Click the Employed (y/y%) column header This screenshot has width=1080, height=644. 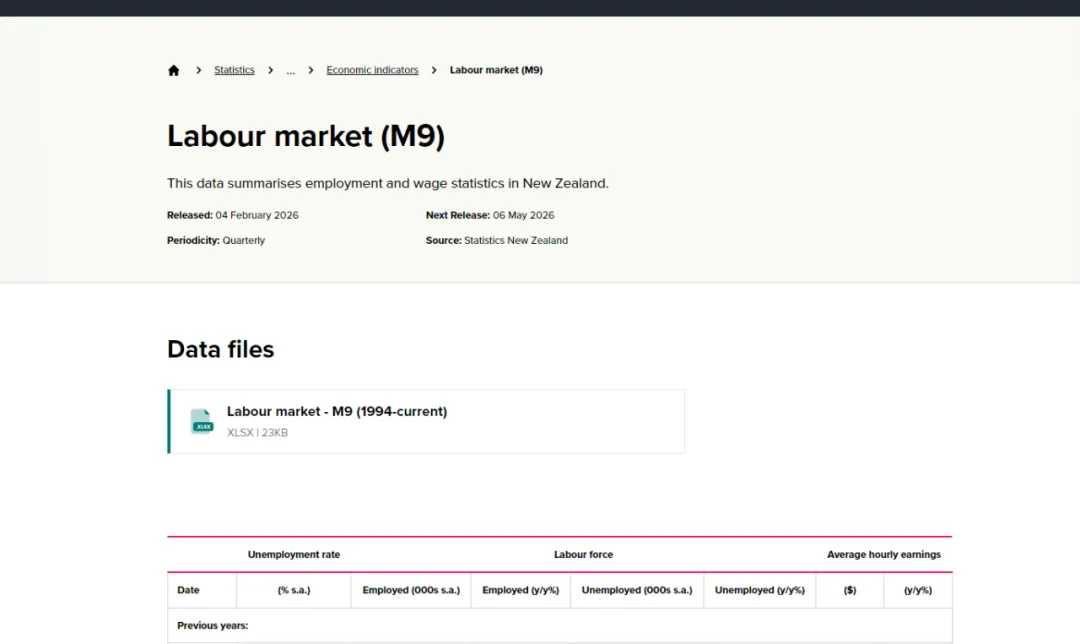click(521, 590)
